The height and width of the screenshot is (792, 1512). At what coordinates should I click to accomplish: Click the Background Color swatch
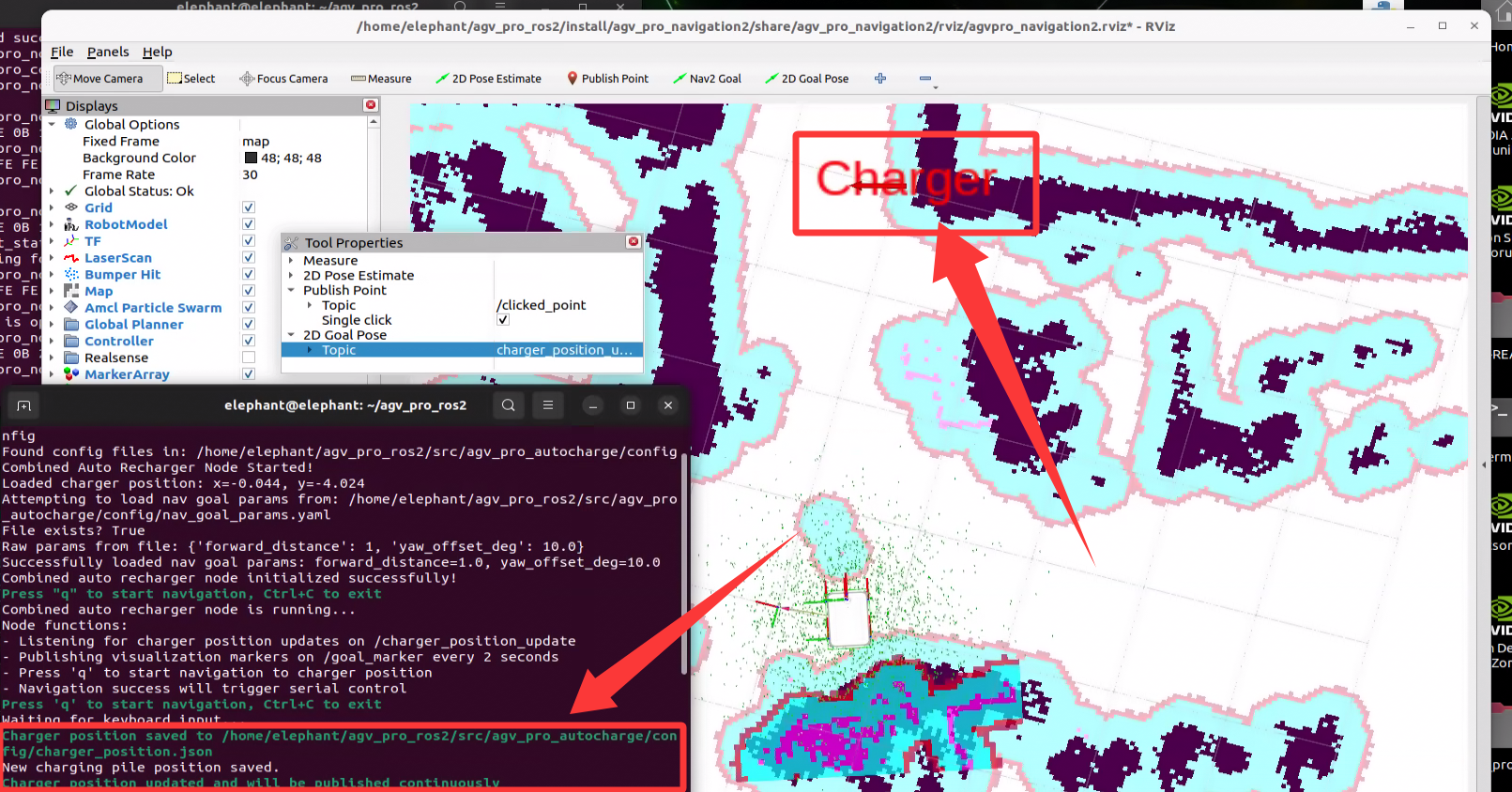coord(251,158)
